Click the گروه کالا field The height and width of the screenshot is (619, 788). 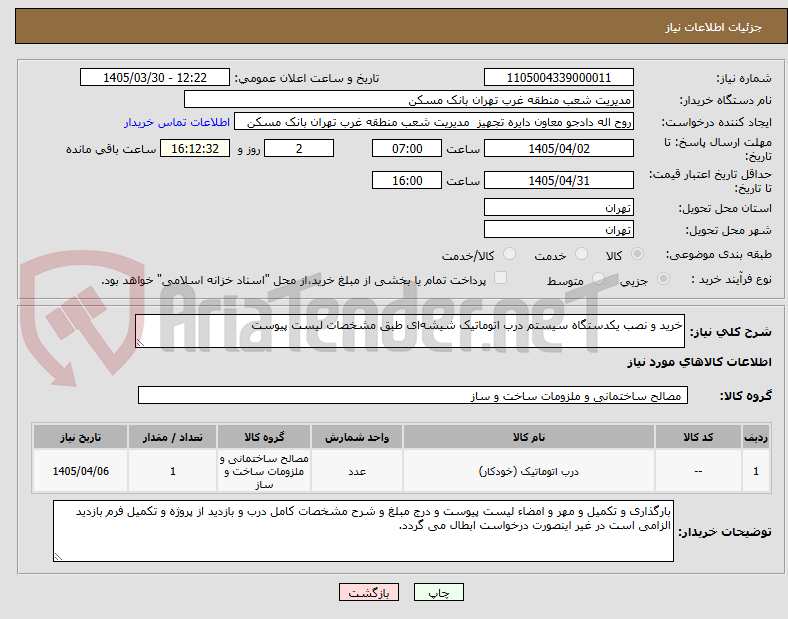click(413, 395)
